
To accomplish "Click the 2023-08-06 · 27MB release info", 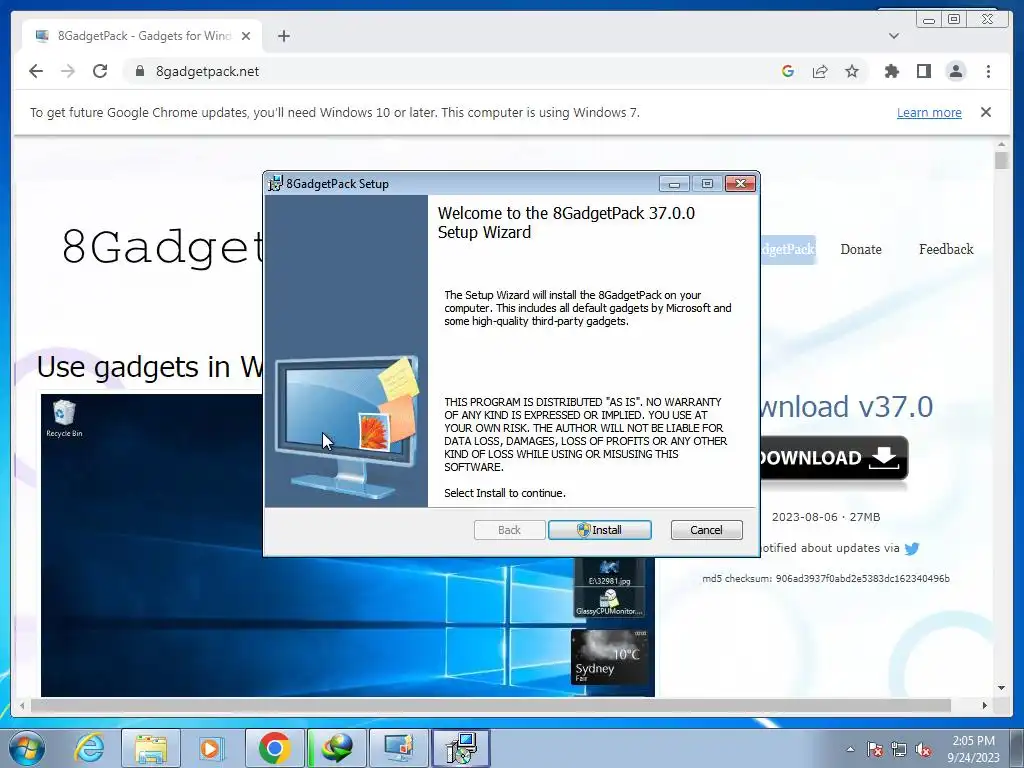I will pos(825,517).
